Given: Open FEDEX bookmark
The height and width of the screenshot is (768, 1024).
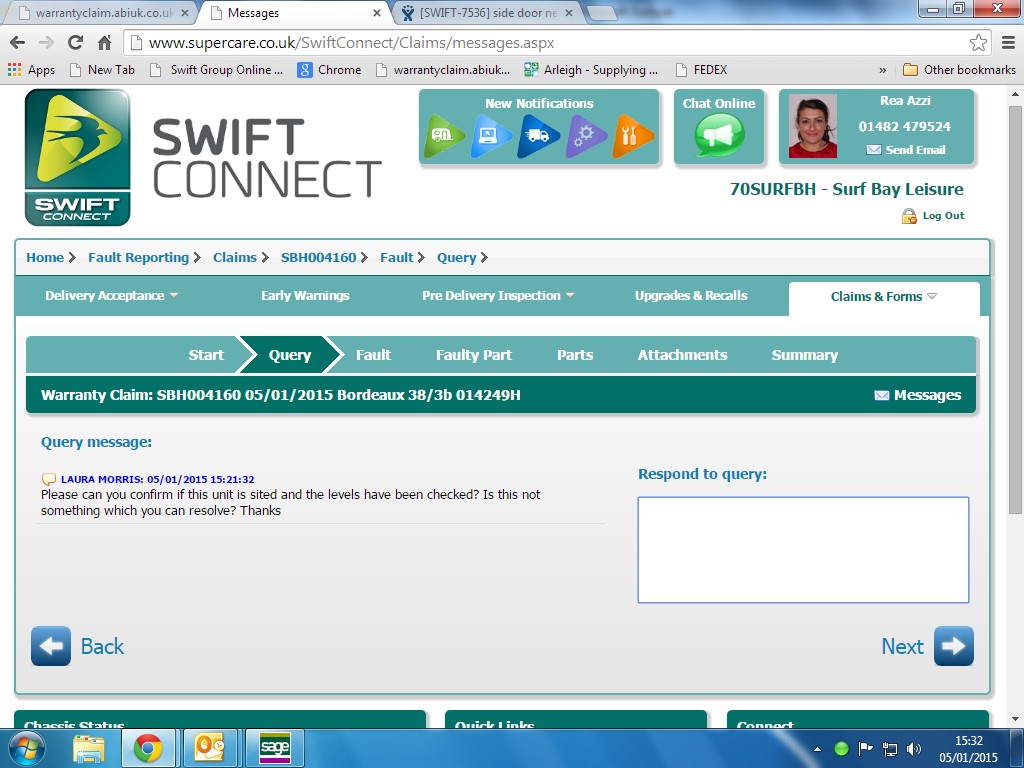Looking at the screenshot, I should pyautogui.click(x=701, y=70).
